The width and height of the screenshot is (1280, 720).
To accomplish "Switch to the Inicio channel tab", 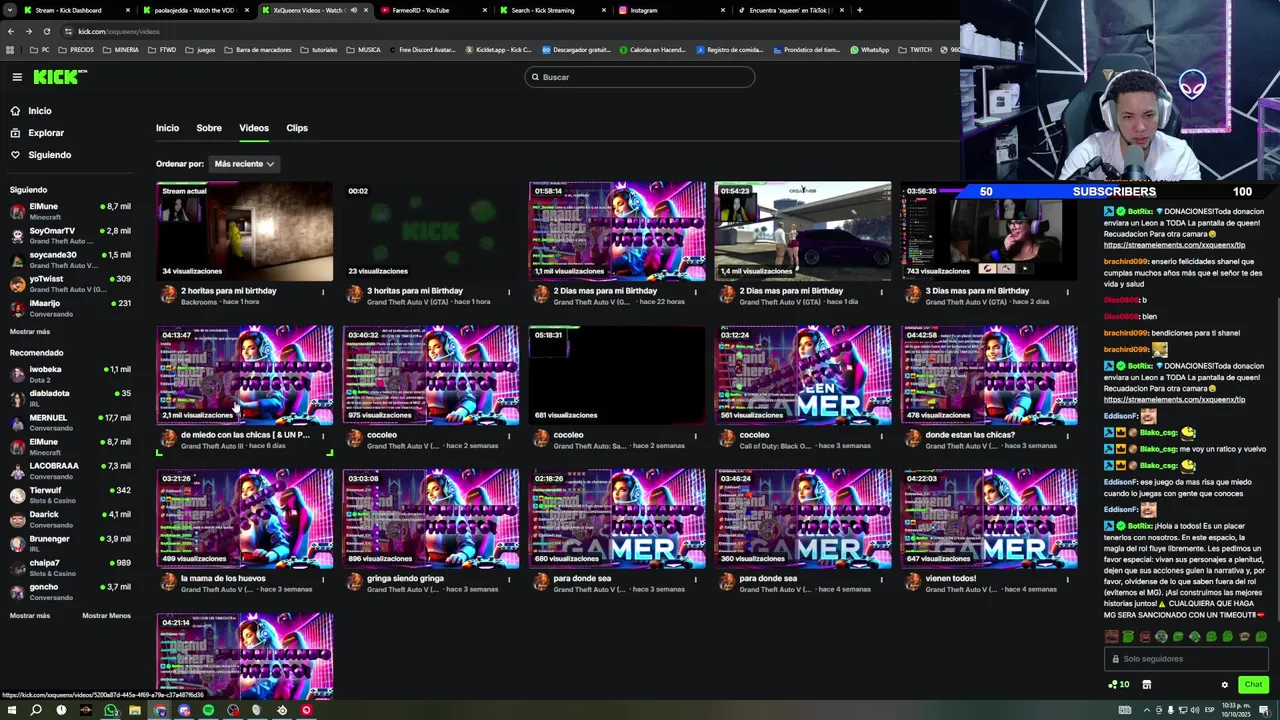I will [x=167, y=128].
